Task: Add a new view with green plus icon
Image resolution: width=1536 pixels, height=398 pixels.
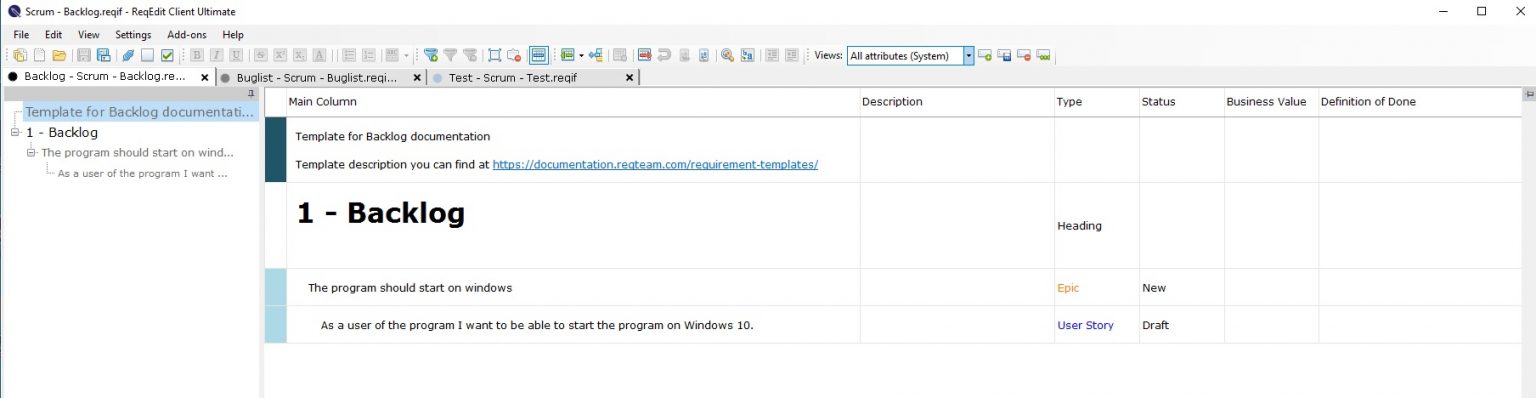Action: pos(985,55)
